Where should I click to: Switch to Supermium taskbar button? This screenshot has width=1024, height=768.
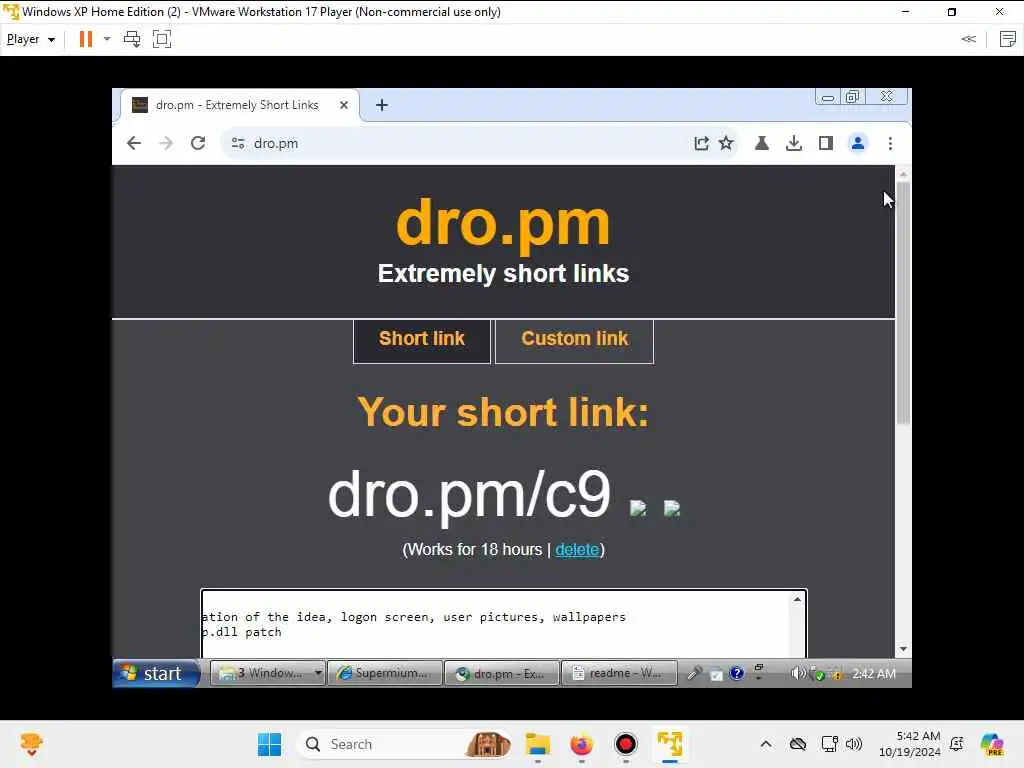click(x=385, y=673)
